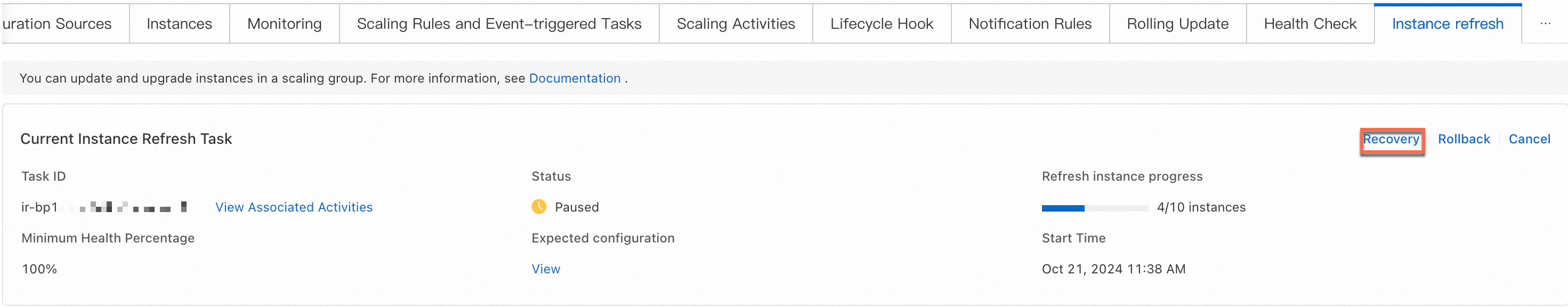Open the Notification Rules tab
The width and height of the screenshot is (1568, 308).
(1030, 24)
